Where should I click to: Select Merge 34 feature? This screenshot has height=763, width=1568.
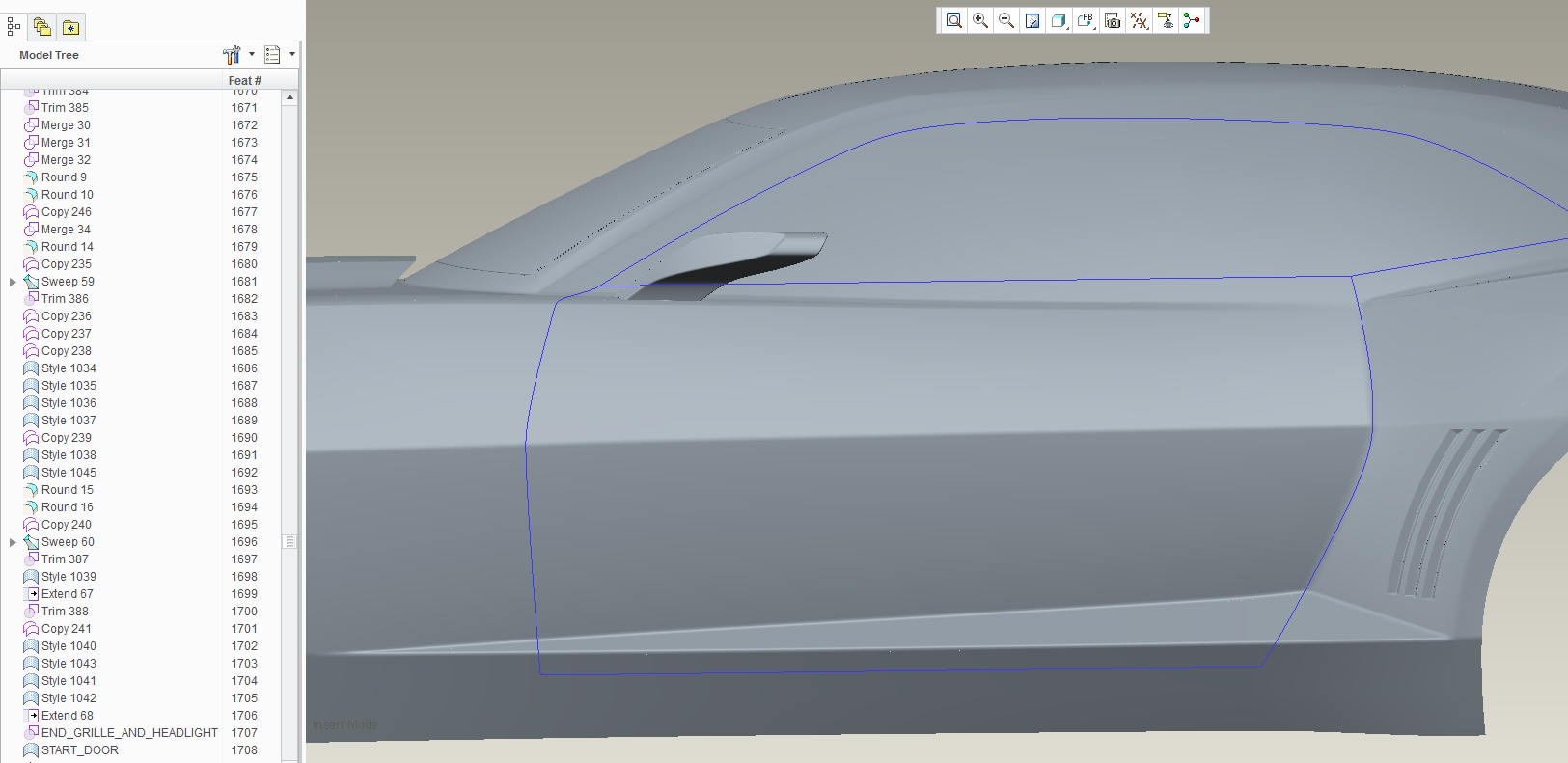coord(66,230)
